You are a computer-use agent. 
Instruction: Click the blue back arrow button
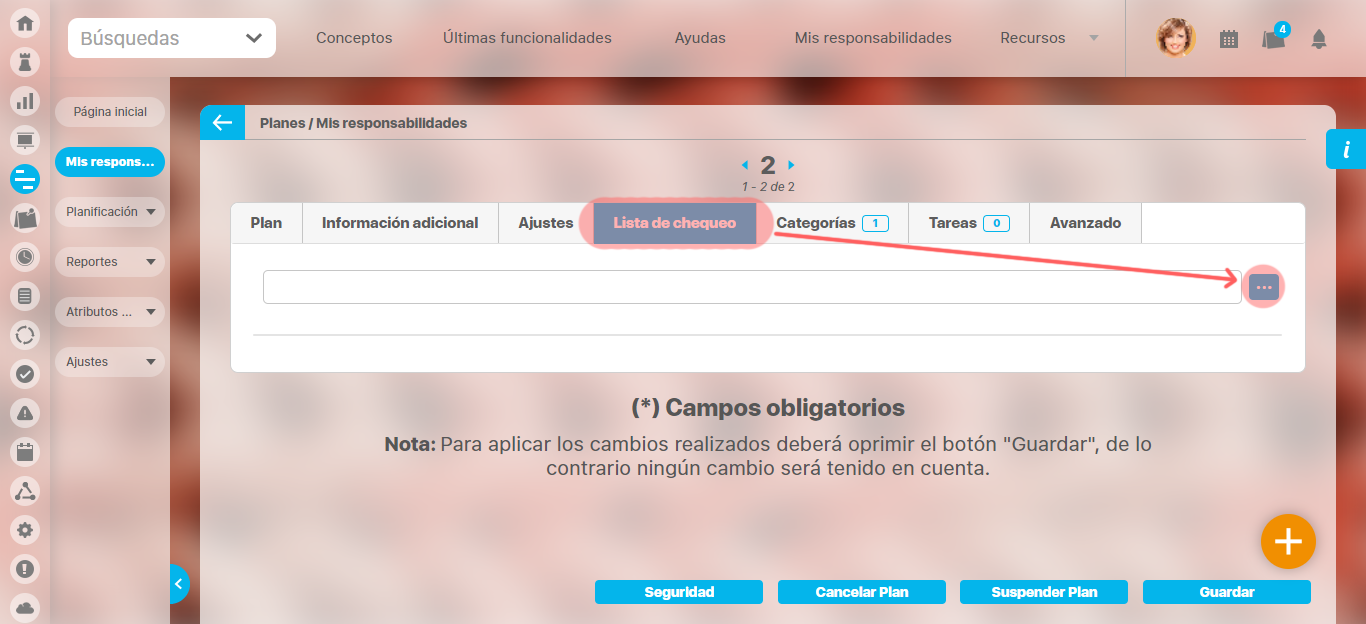coord(221,123)
